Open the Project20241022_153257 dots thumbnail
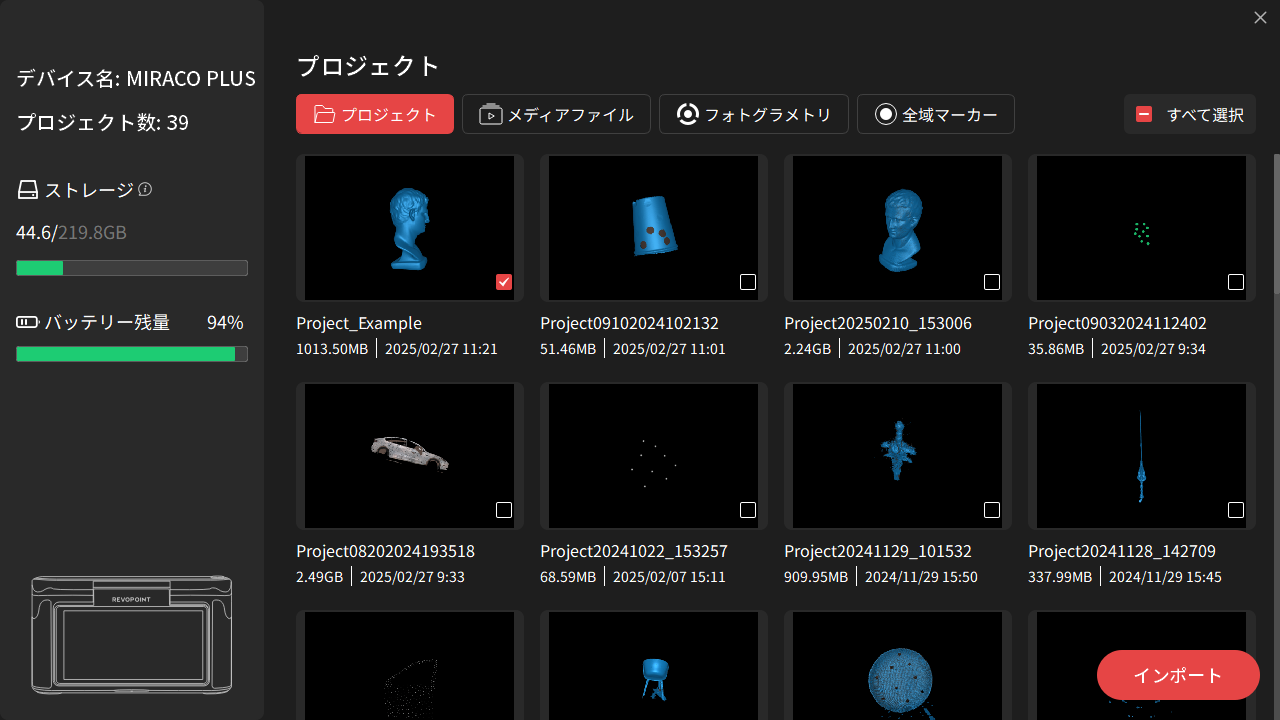The image size is (1280, 720). 654,456
